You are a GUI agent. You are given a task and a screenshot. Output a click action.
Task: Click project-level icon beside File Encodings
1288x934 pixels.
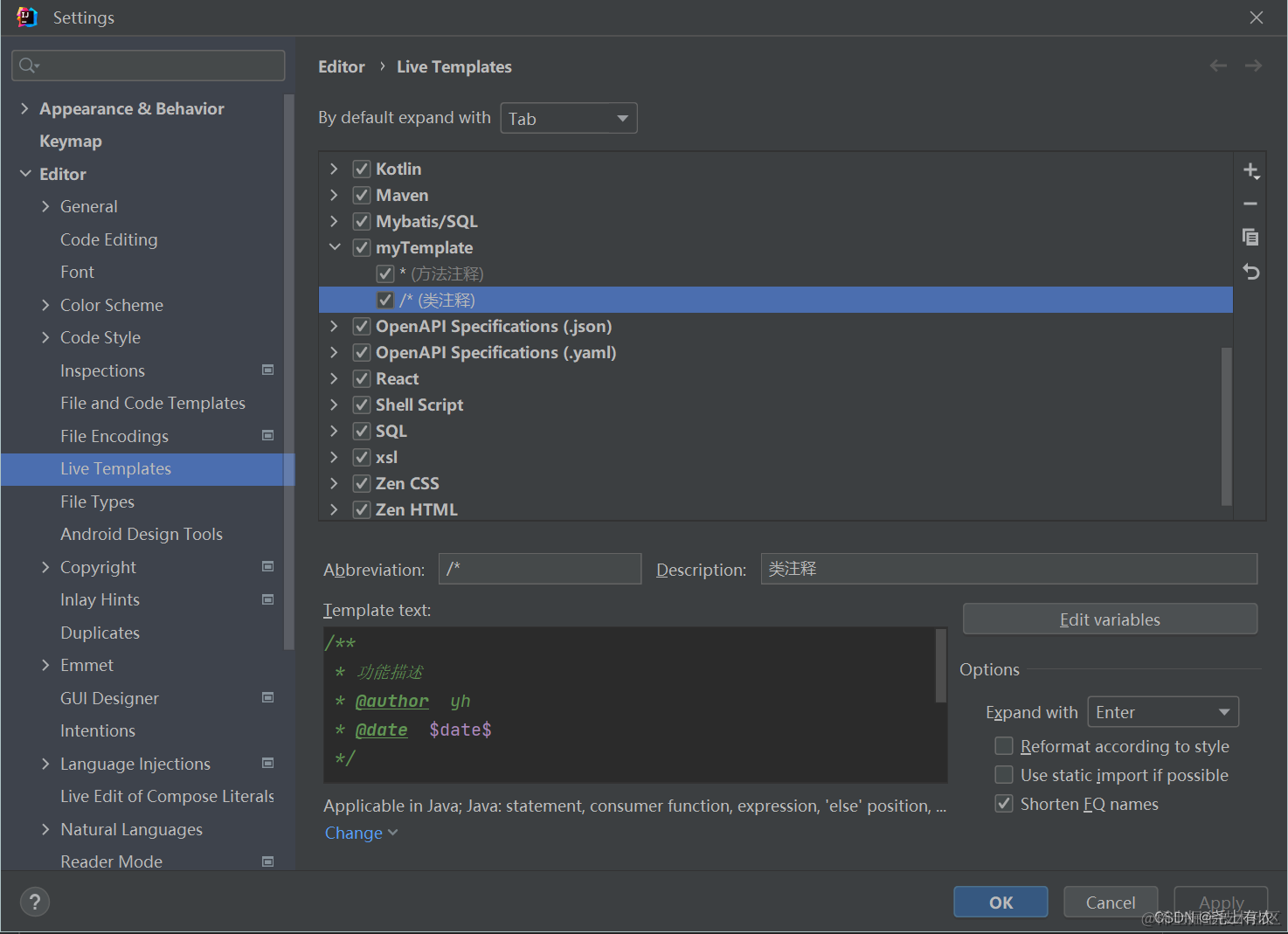(x=268, y=435)
